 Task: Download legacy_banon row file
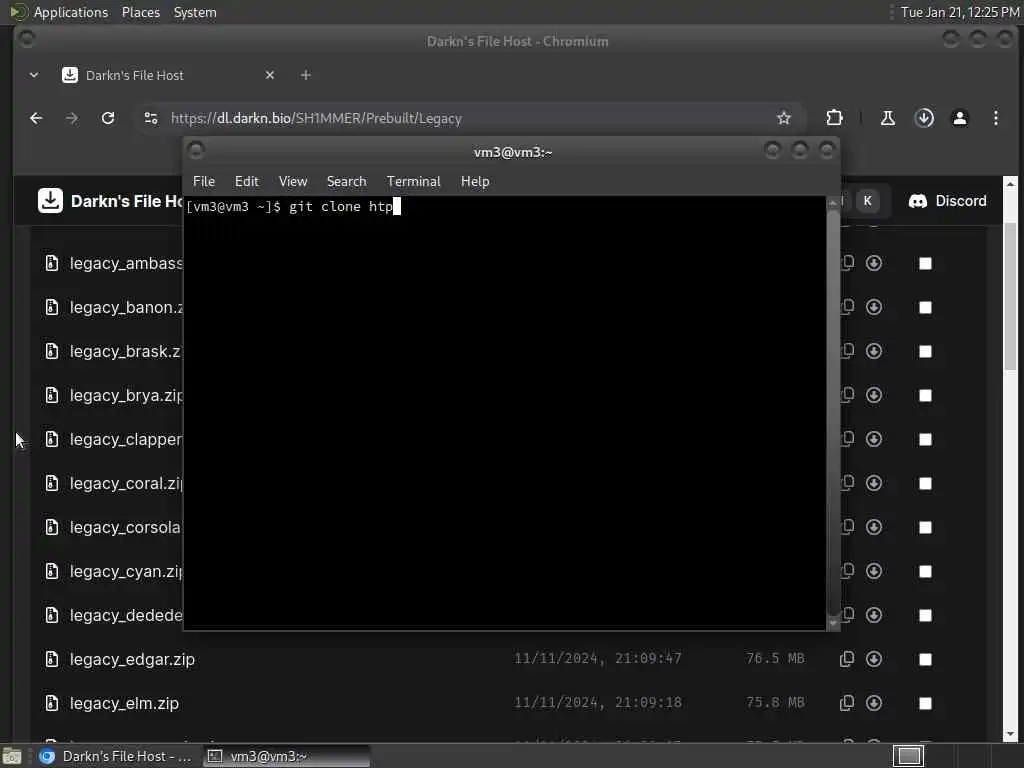[x=874, y=307]
